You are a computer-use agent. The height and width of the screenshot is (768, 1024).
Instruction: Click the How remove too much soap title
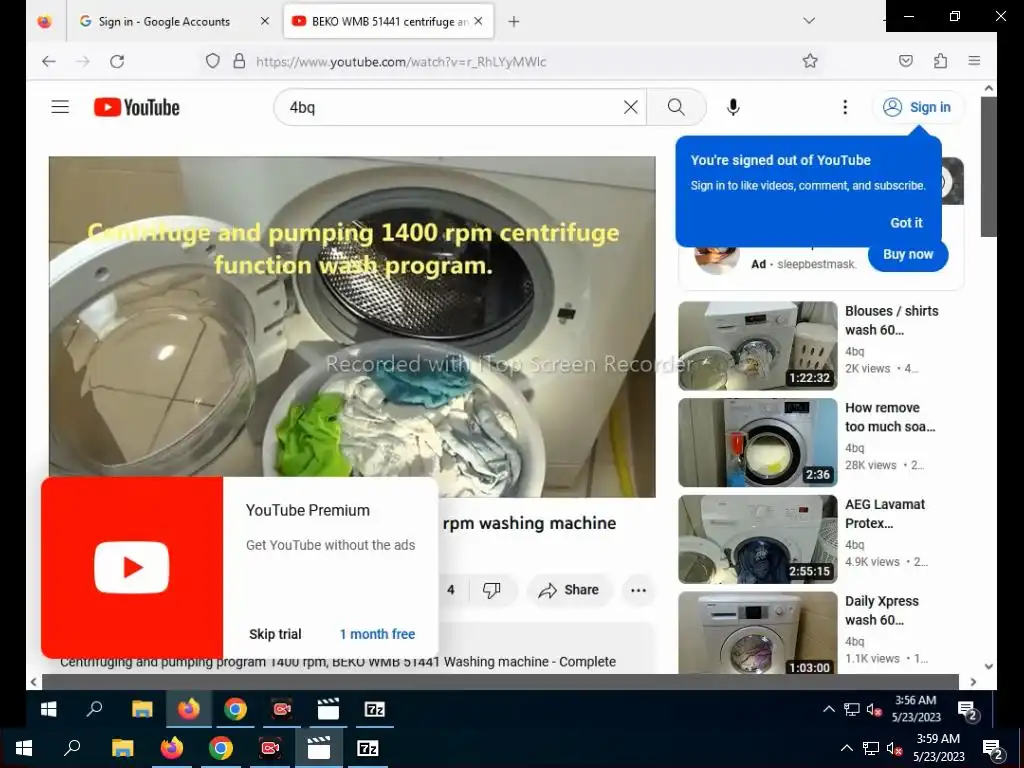890,417
